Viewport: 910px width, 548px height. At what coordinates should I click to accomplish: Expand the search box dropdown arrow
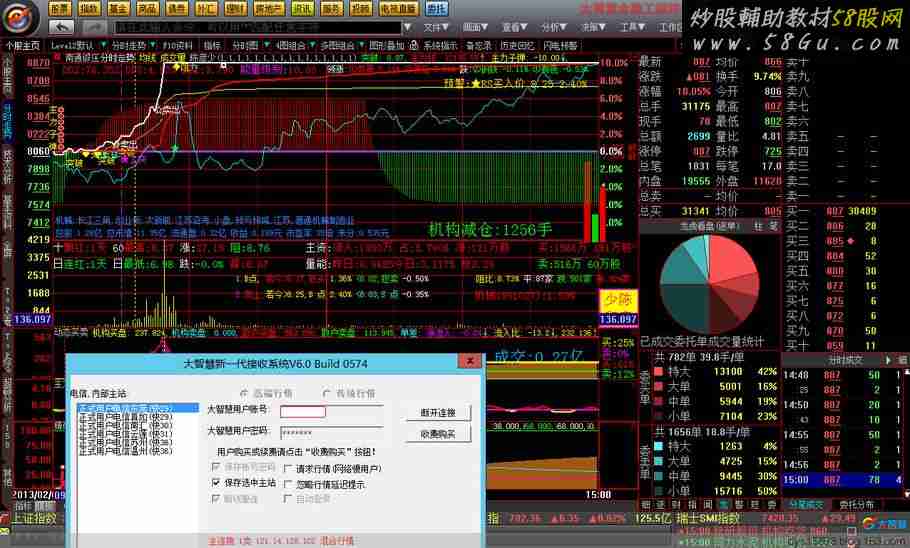pos(407,27)
